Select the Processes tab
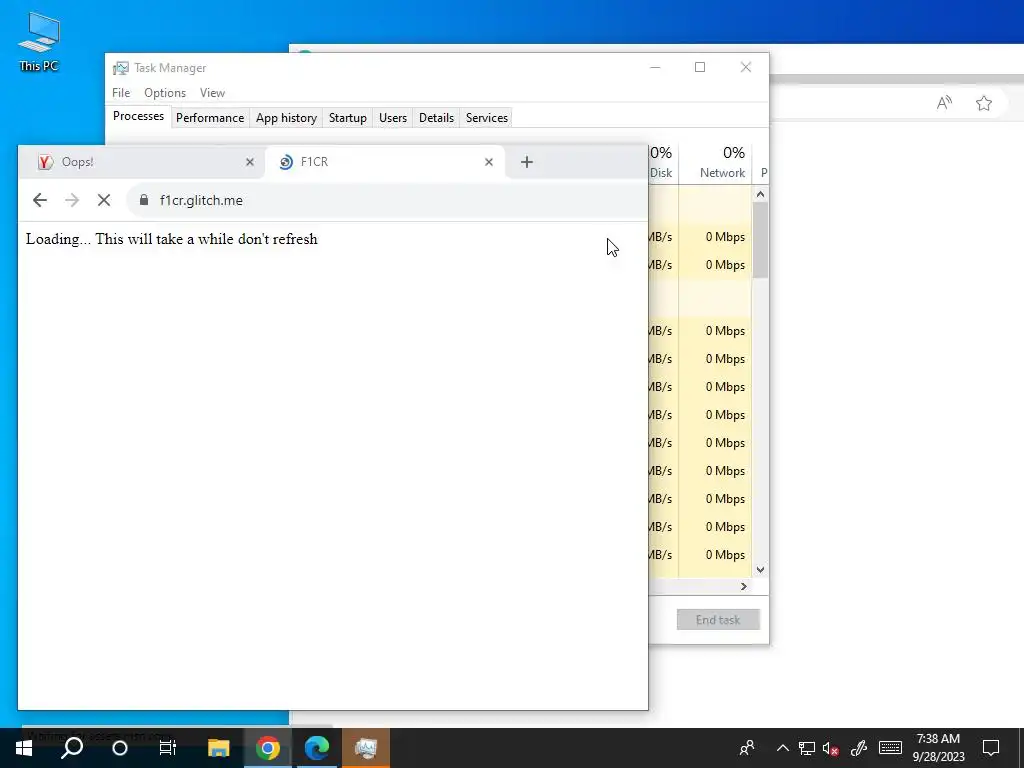The image size is (1024, 768). [138, 116]
